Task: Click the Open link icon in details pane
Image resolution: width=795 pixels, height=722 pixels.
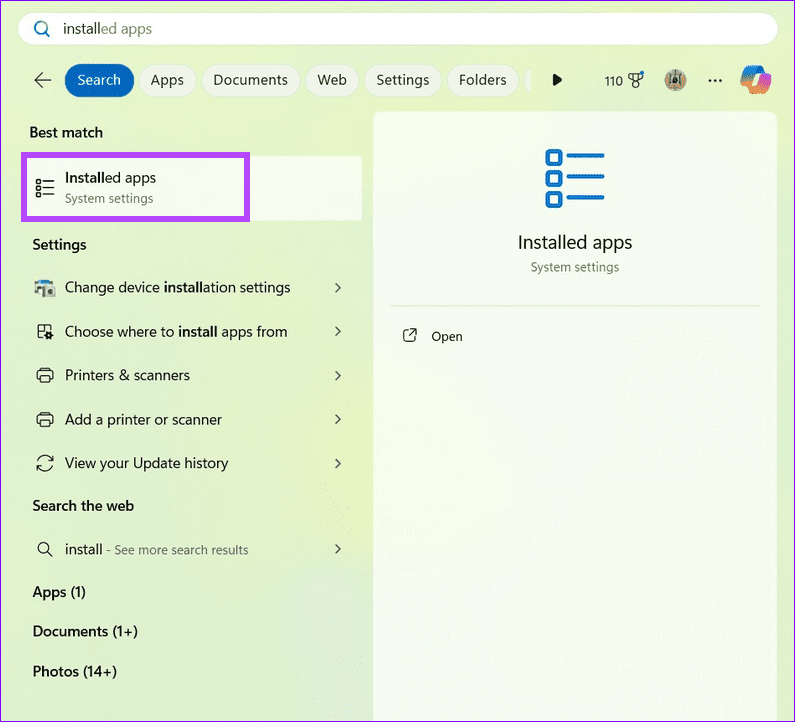Action: [409, 336]
